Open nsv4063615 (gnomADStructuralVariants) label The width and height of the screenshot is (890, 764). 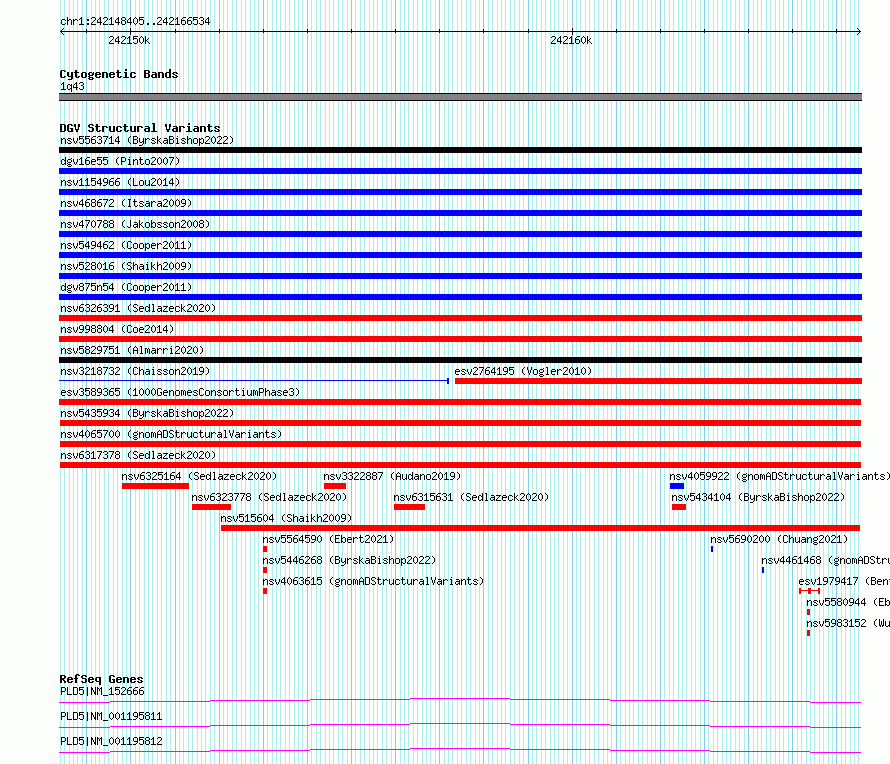click(373, 581)
